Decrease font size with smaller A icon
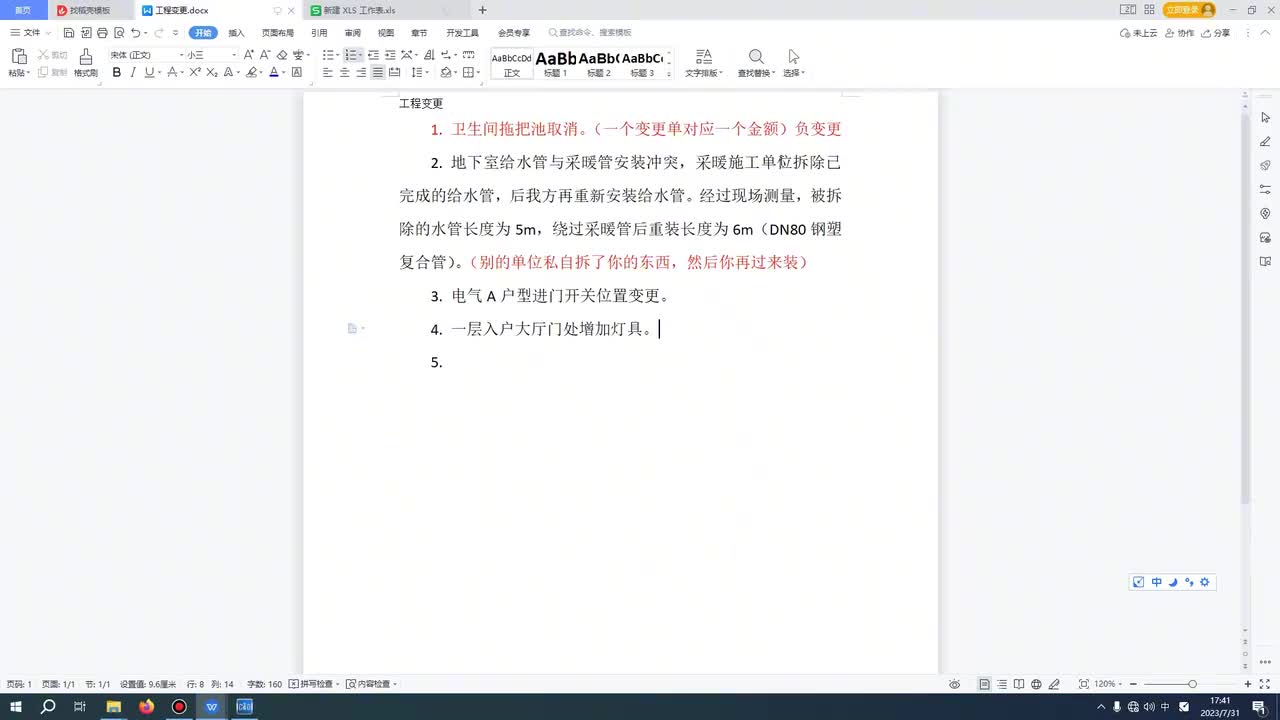The width and height of the screenshot is (1280, 720). [264, 55]
